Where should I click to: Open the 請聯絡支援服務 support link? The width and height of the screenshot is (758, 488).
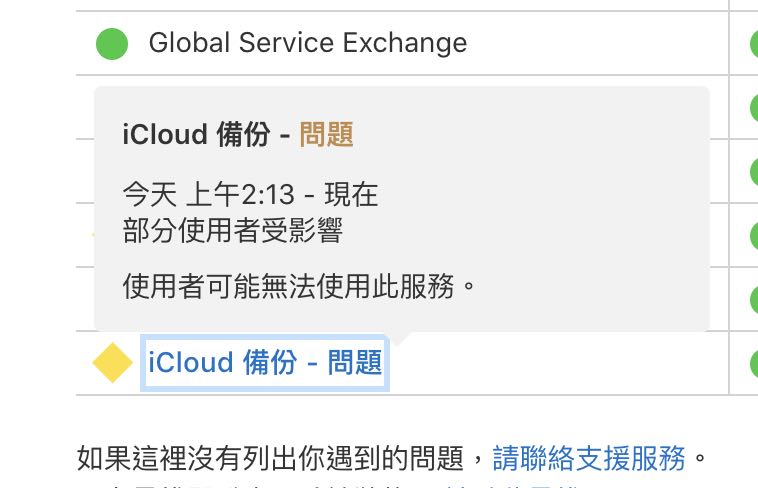pos(589,458)
